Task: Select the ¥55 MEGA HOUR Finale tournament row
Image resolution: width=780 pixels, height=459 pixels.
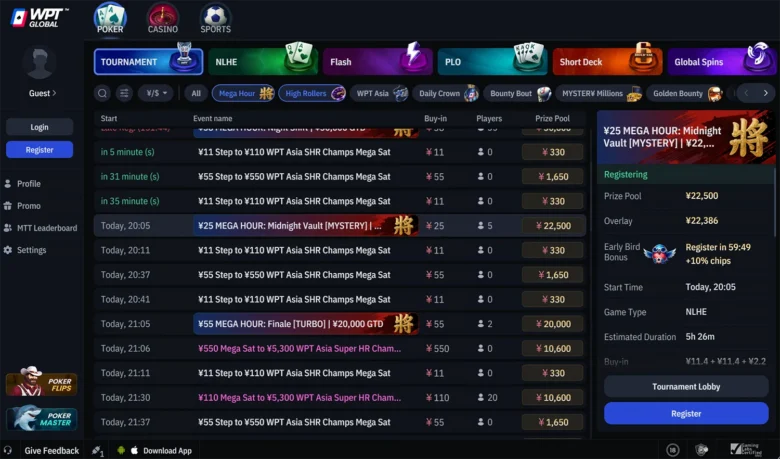Action: coord(340,324)
